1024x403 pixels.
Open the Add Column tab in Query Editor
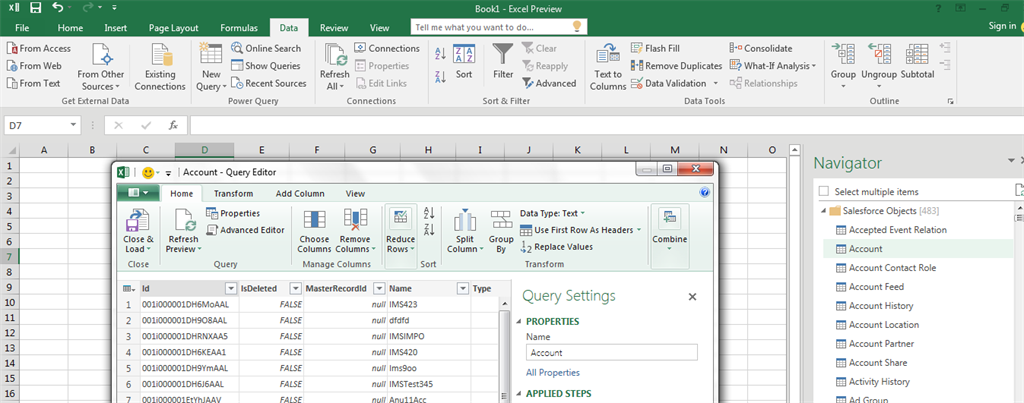click(300, 193)
